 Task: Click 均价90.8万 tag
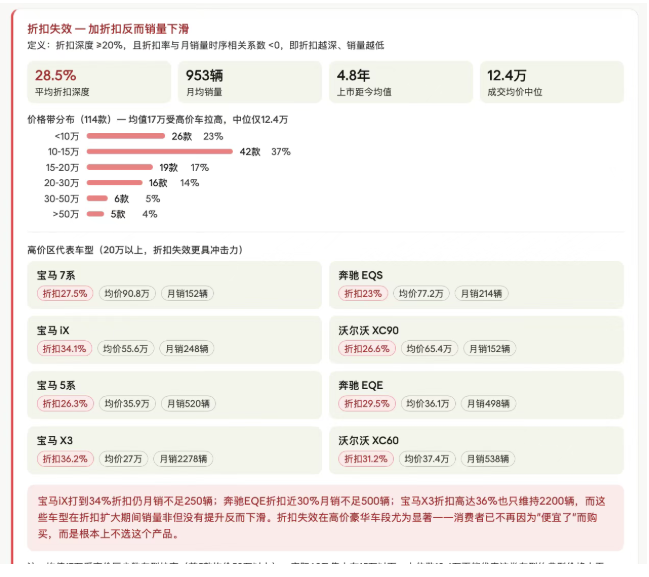[127, 293]
